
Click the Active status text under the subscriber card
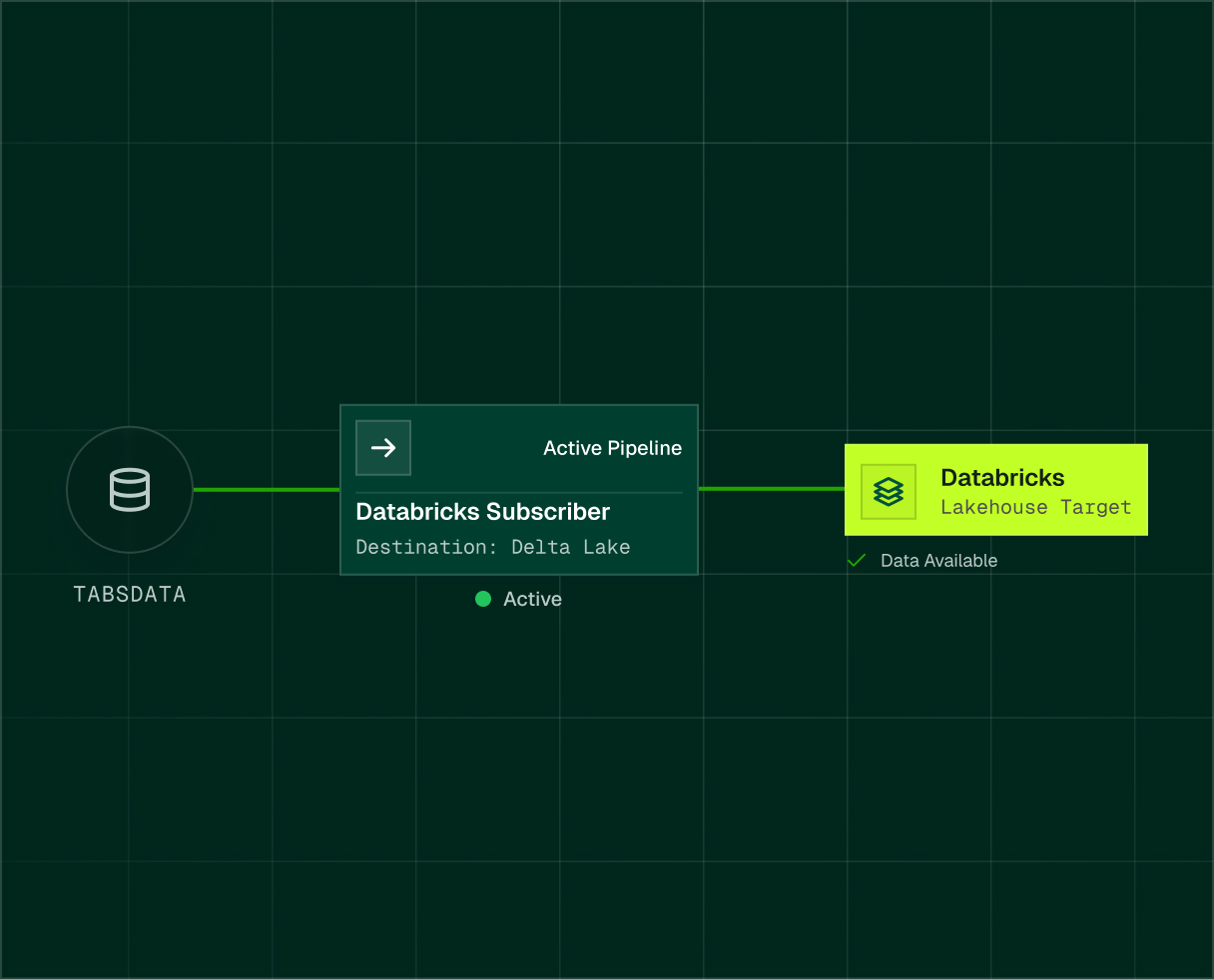(x=533, y=599)
